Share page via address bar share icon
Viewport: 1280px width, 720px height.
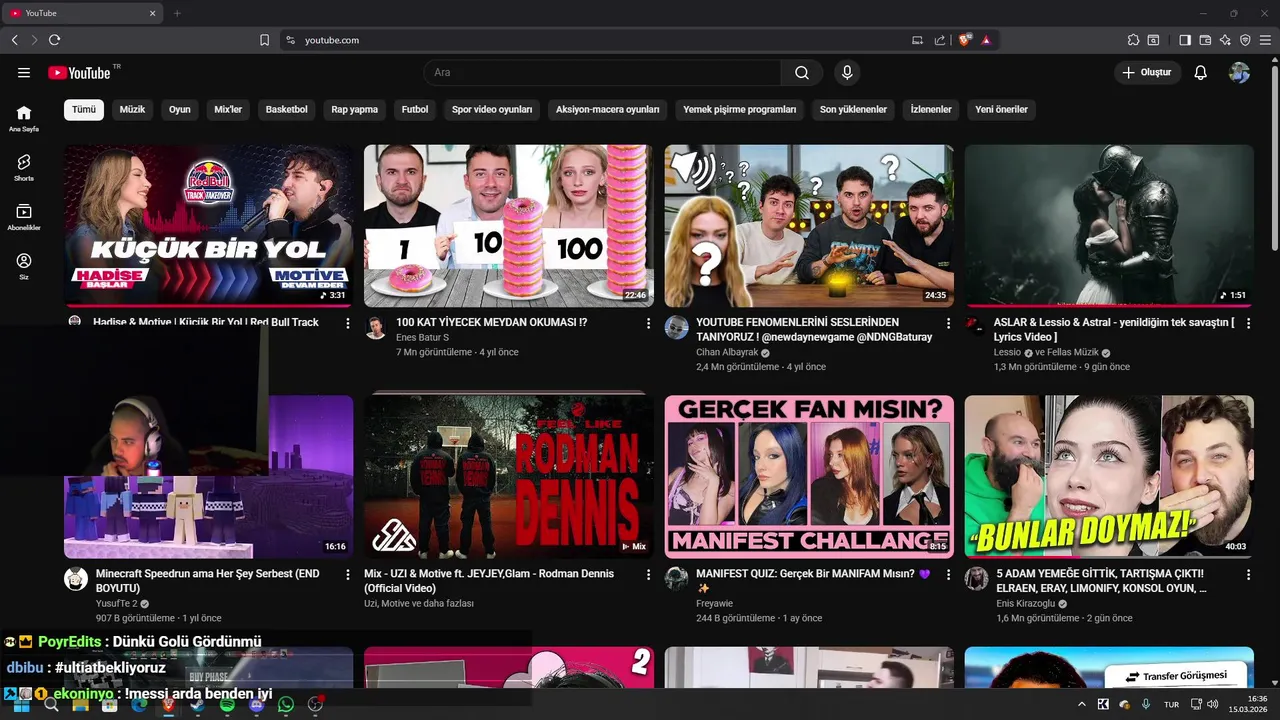click(940, 40)
